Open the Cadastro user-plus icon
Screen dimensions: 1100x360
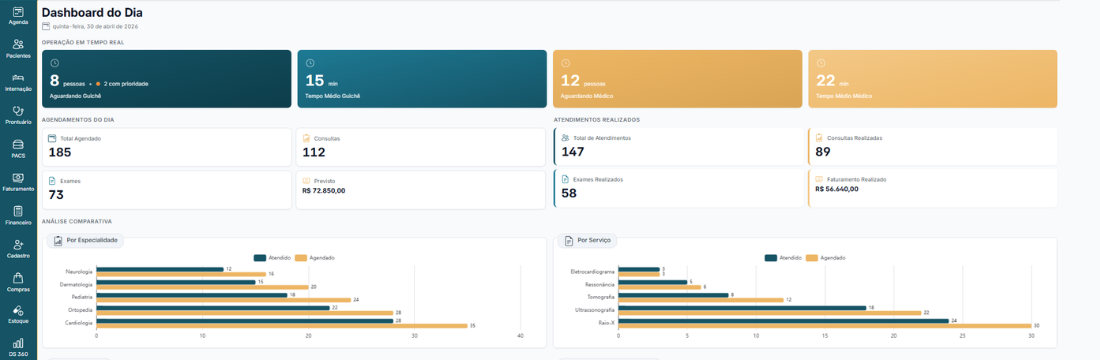click(x=18, y=244)
